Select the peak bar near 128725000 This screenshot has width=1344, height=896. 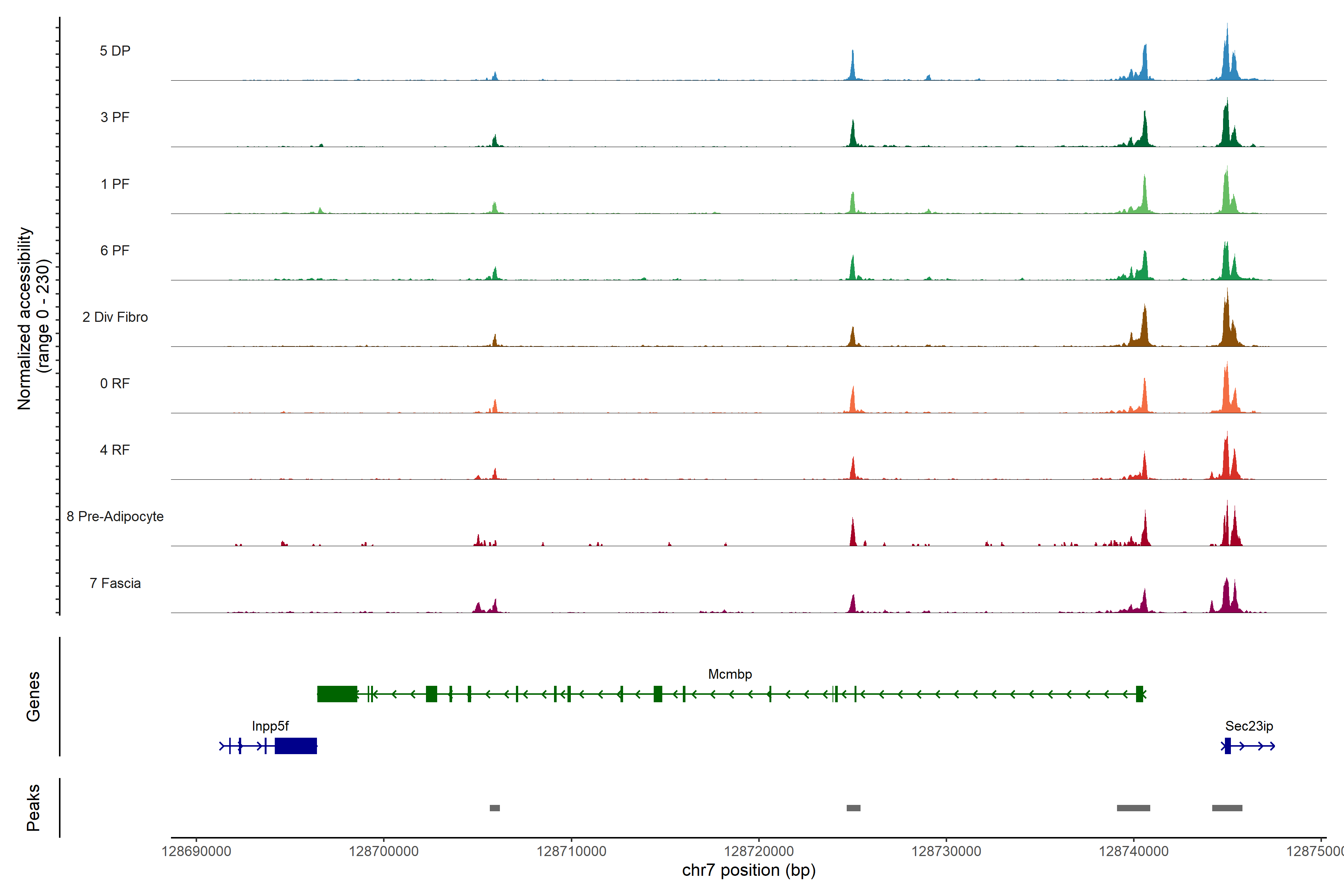[x=853, y=808]
